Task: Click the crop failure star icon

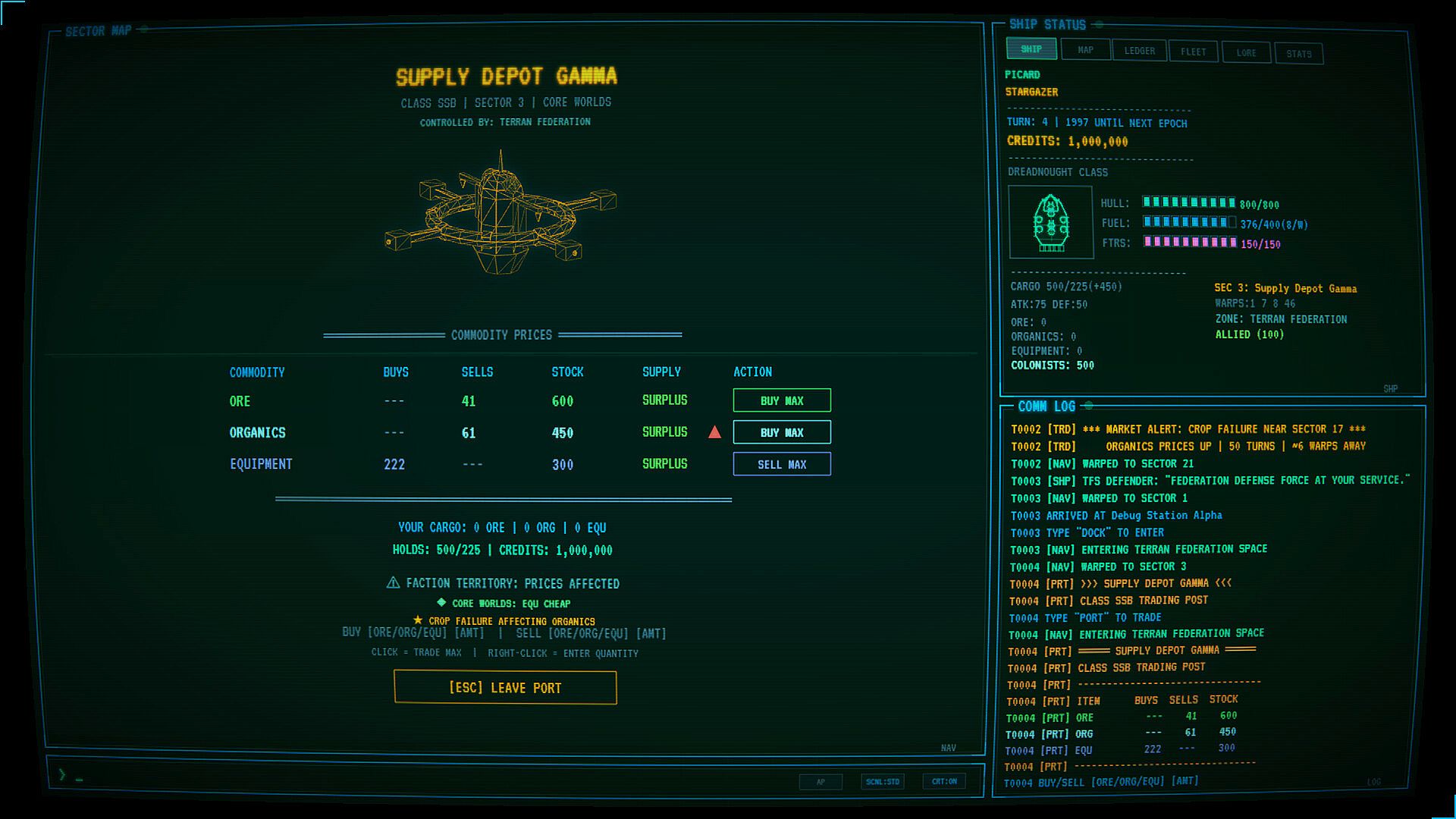Action: pyautogui.click(x=418, y=620)
